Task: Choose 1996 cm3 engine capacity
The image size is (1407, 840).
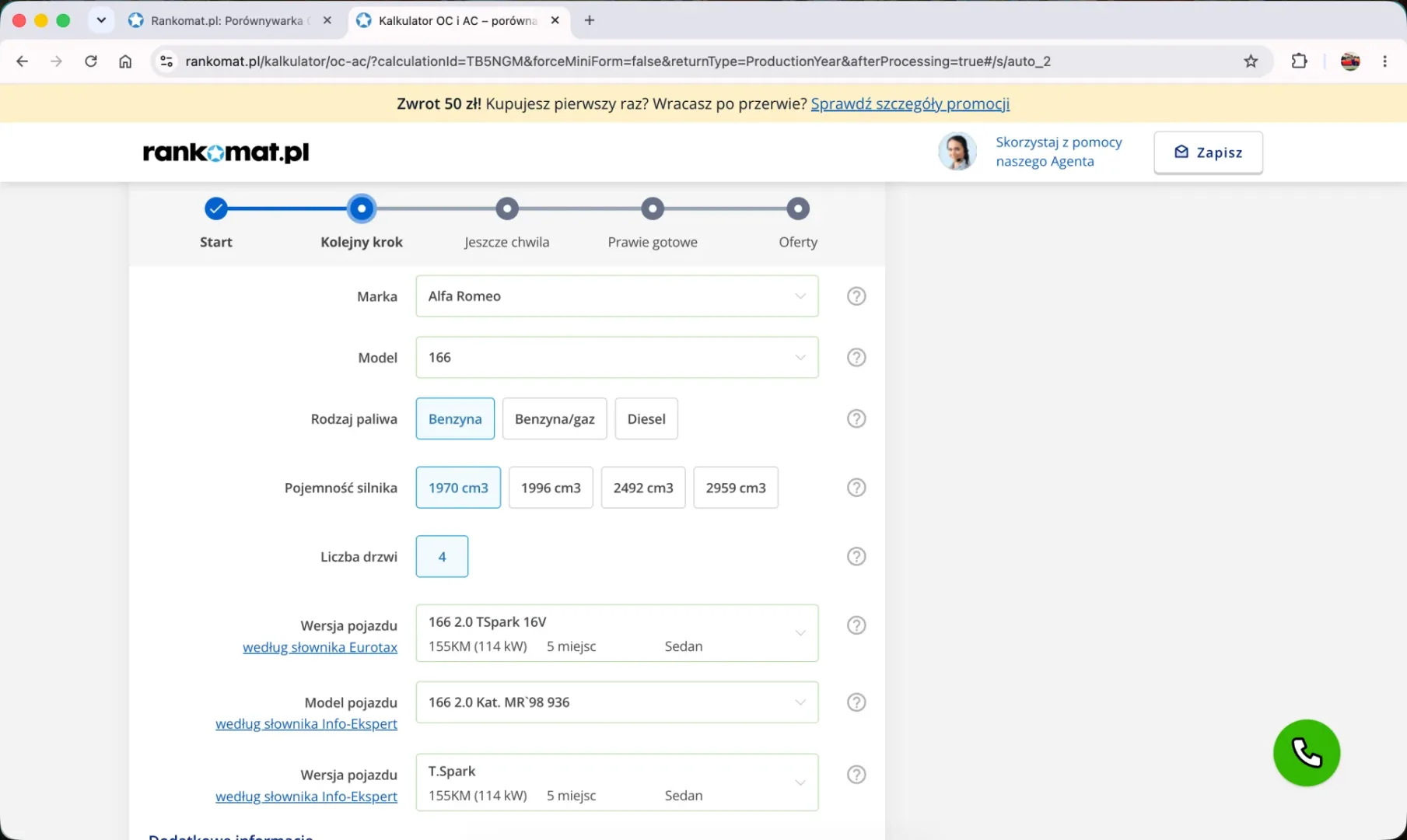Action: [x=551, y=488]
